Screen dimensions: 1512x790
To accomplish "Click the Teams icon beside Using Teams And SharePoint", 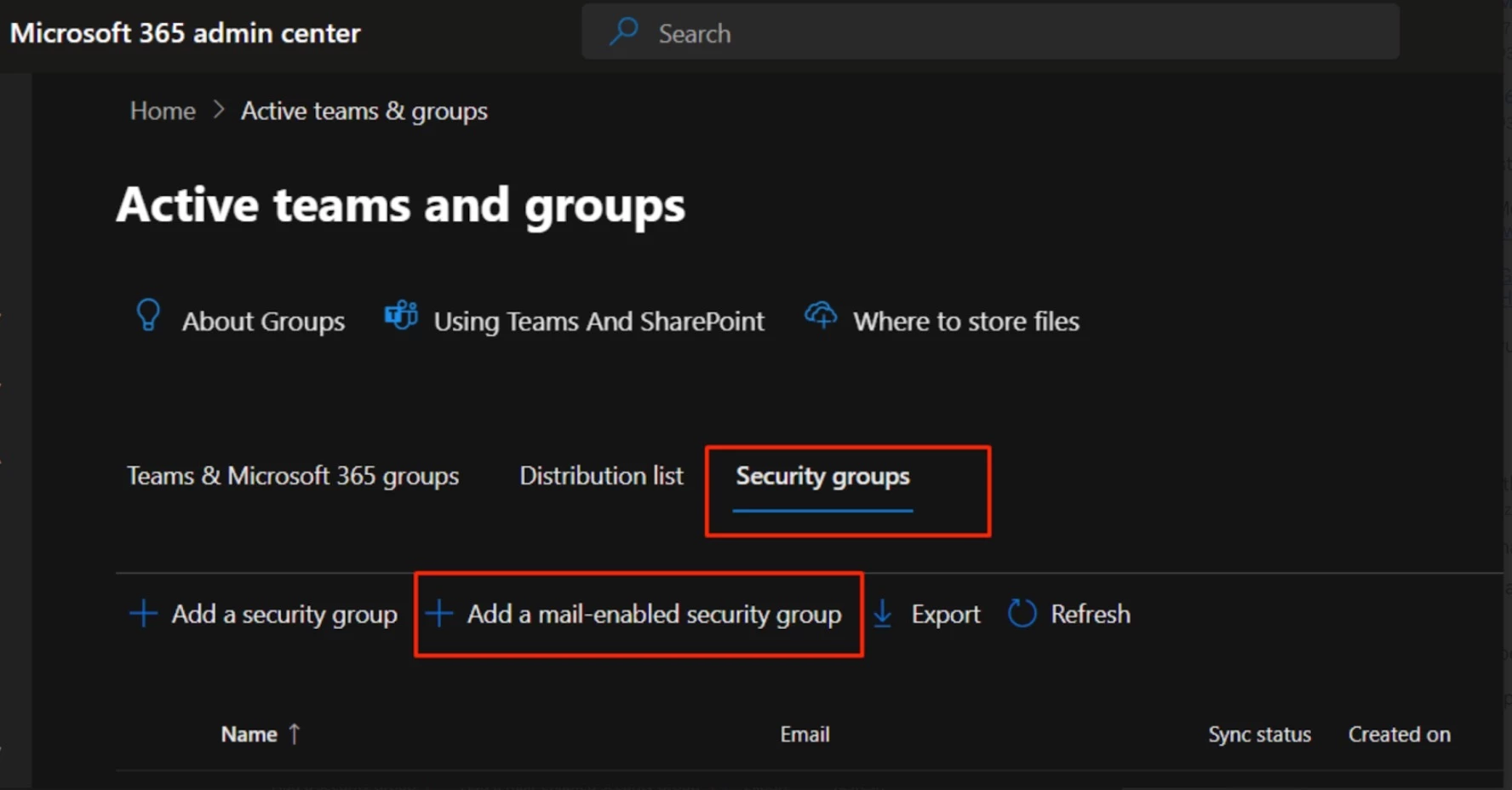I will [401, 315].
